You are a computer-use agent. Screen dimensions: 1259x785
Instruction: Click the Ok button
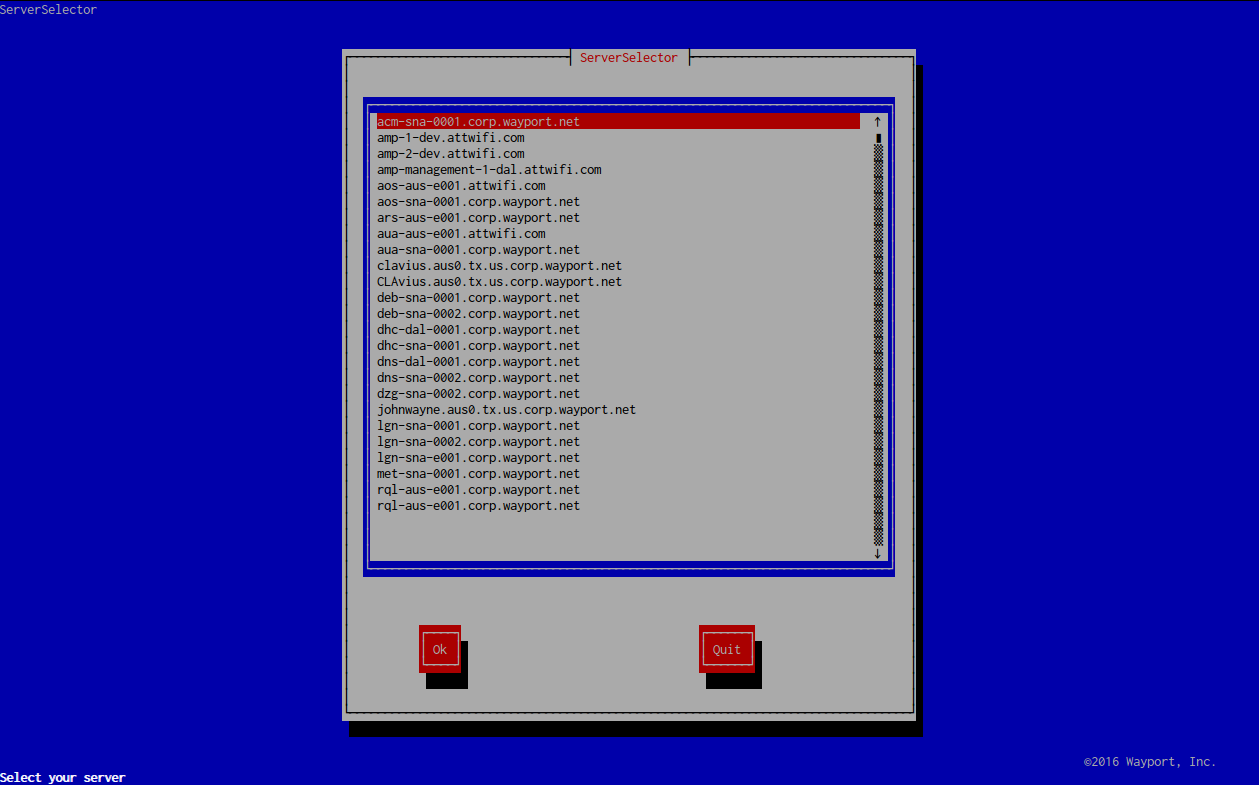(x=439, y=649)
